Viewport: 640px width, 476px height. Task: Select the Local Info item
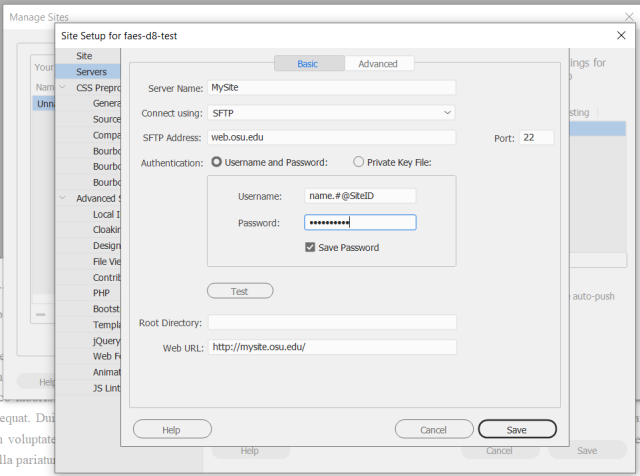click(x=107, y=214)
